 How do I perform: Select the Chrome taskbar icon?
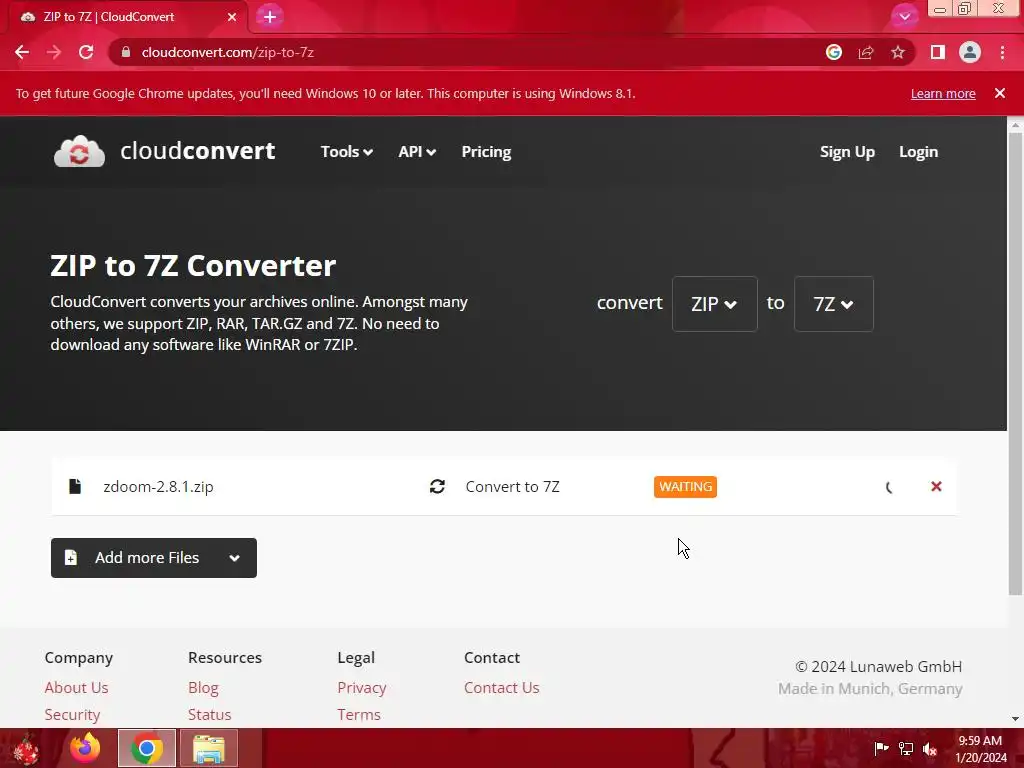click(147, 748)
